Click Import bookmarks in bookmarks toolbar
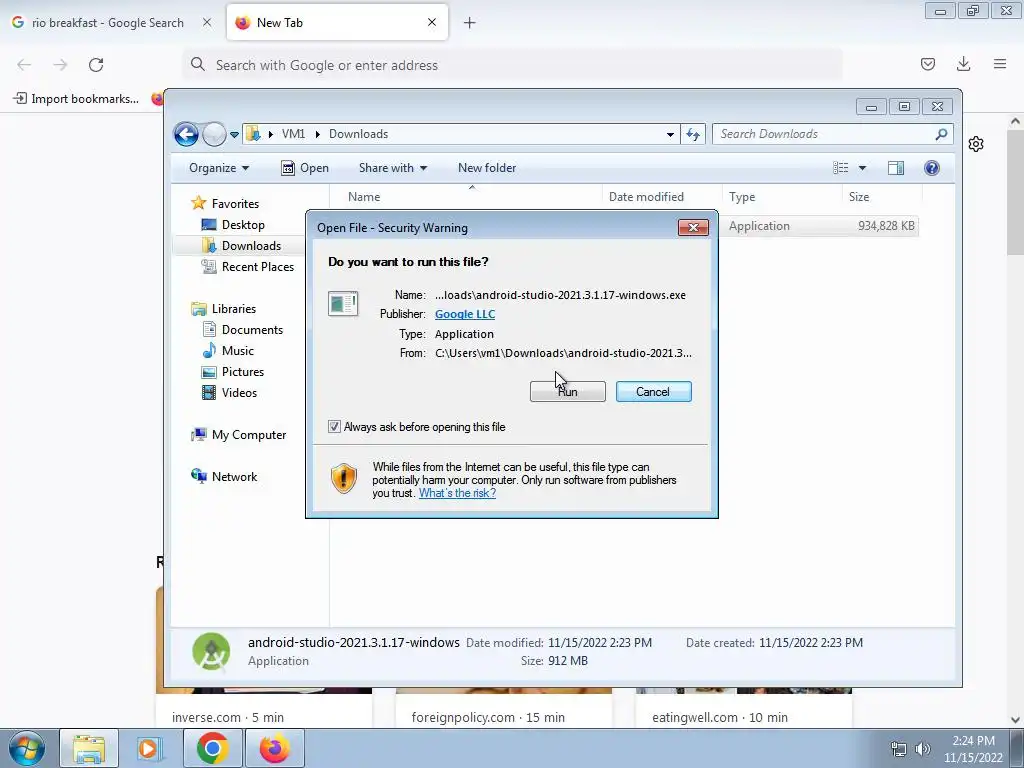Screen dimensions: 1024x768 click(76, 99)
